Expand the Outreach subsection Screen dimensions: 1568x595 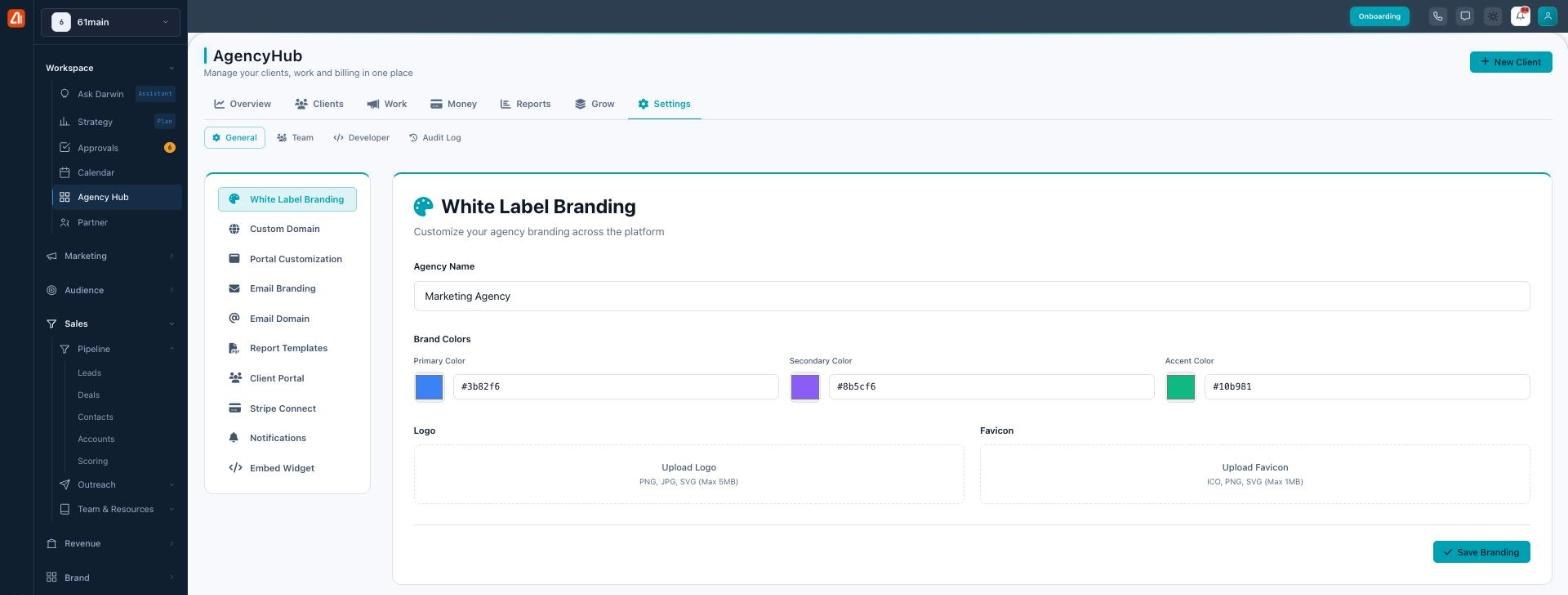point(116,485)
